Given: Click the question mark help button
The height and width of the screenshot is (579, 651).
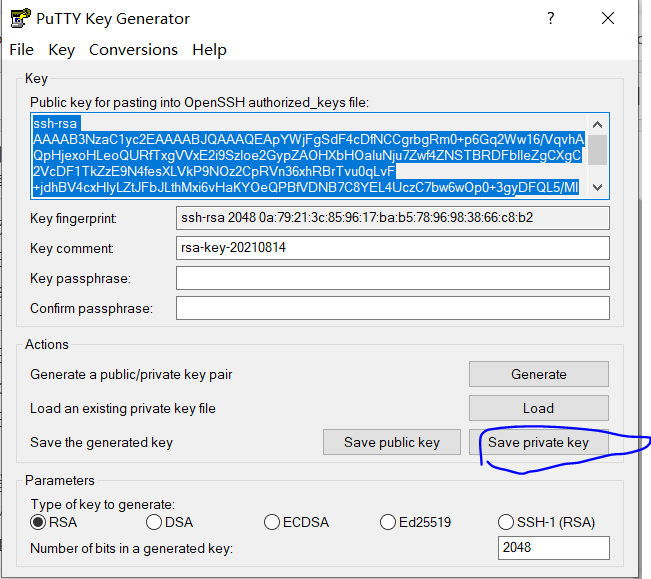Looking at the screenshot, I should point(551,18).
